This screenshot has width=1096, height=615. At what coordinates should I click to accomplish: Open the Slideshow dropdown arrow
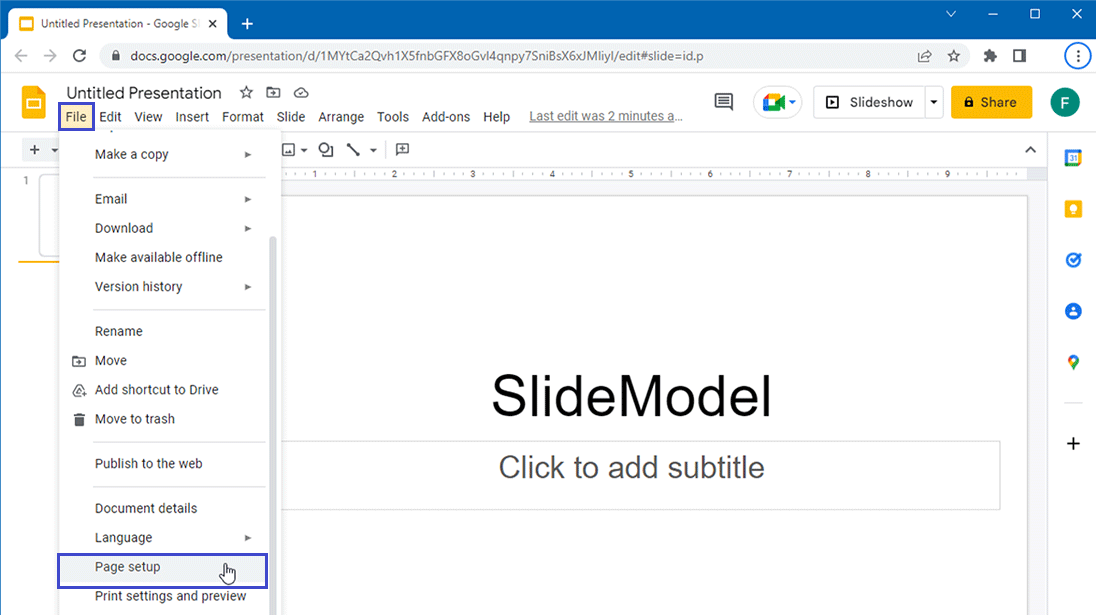(x=932, y=101)
